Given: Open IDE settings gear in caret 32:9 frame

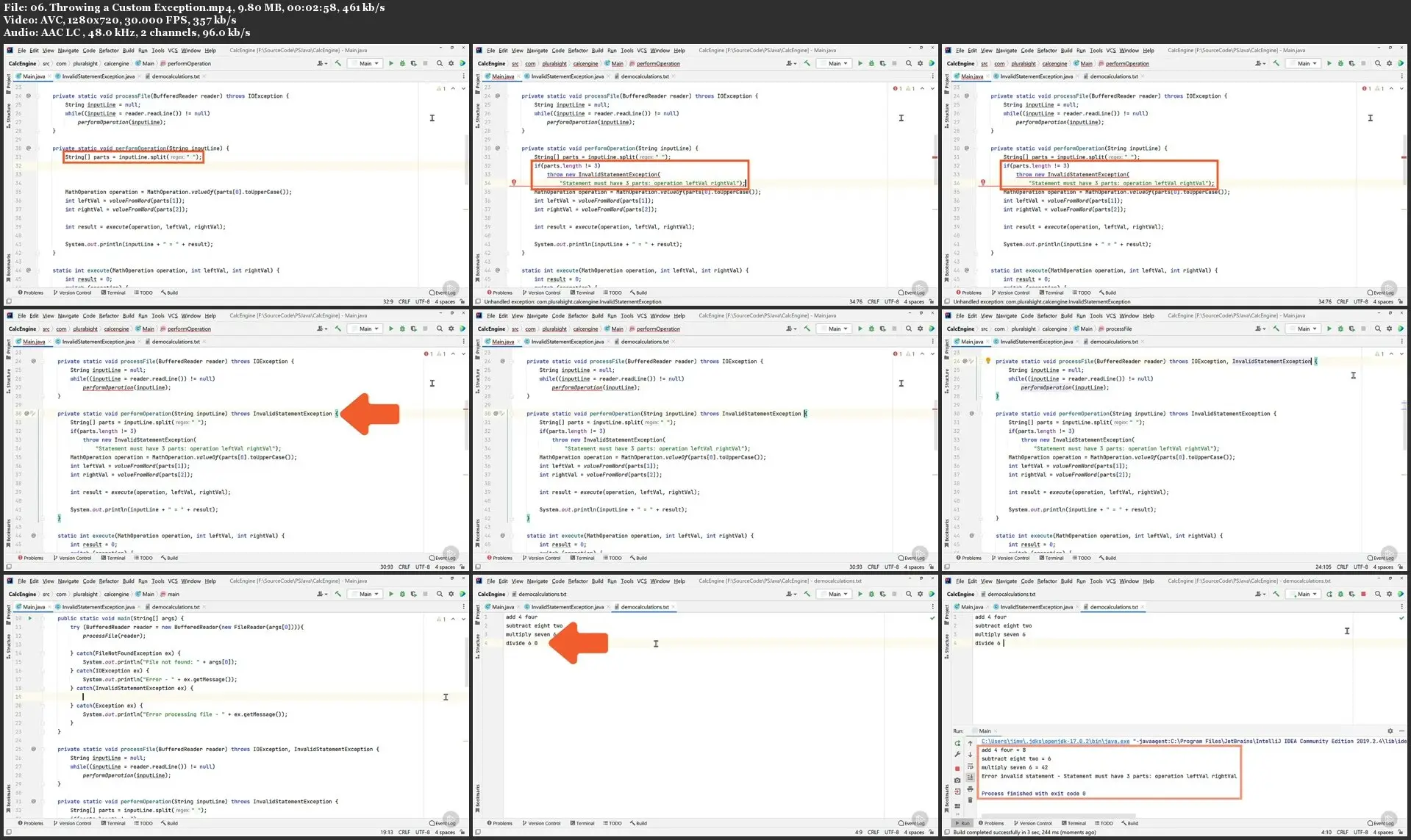Looking at the screenshot, I should [x=451, y=63].
